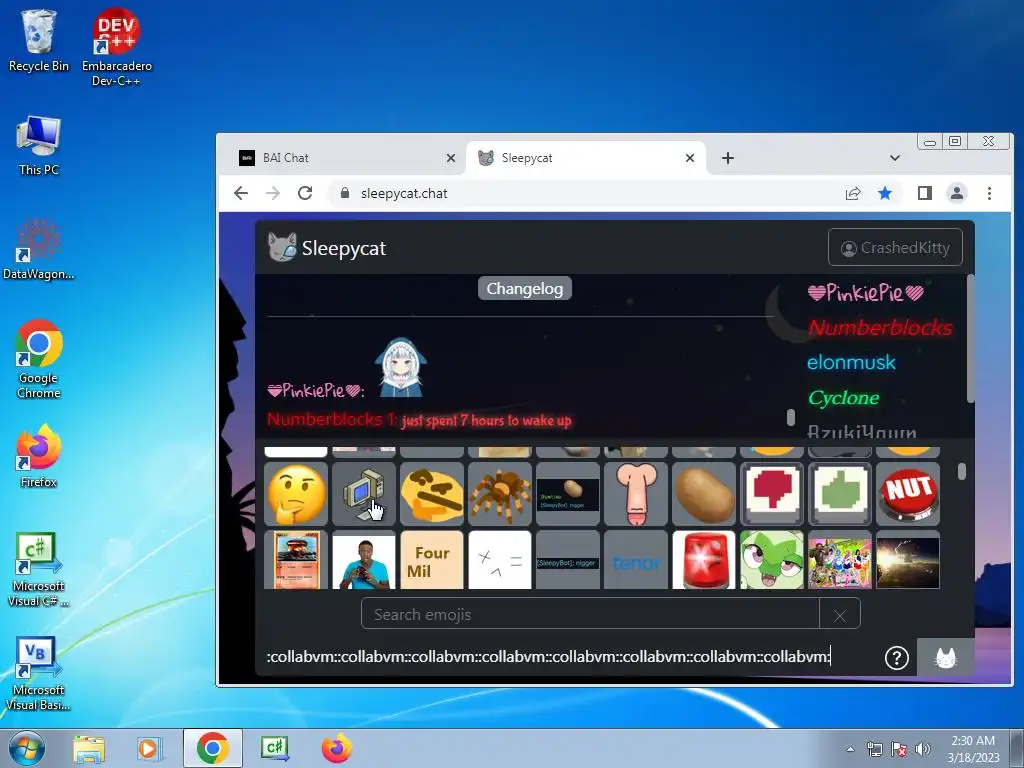Screen dimensions: 1024x768
Task: Select Cyclone in the user list
Action: pyautogui.click(x=843, y=398)
